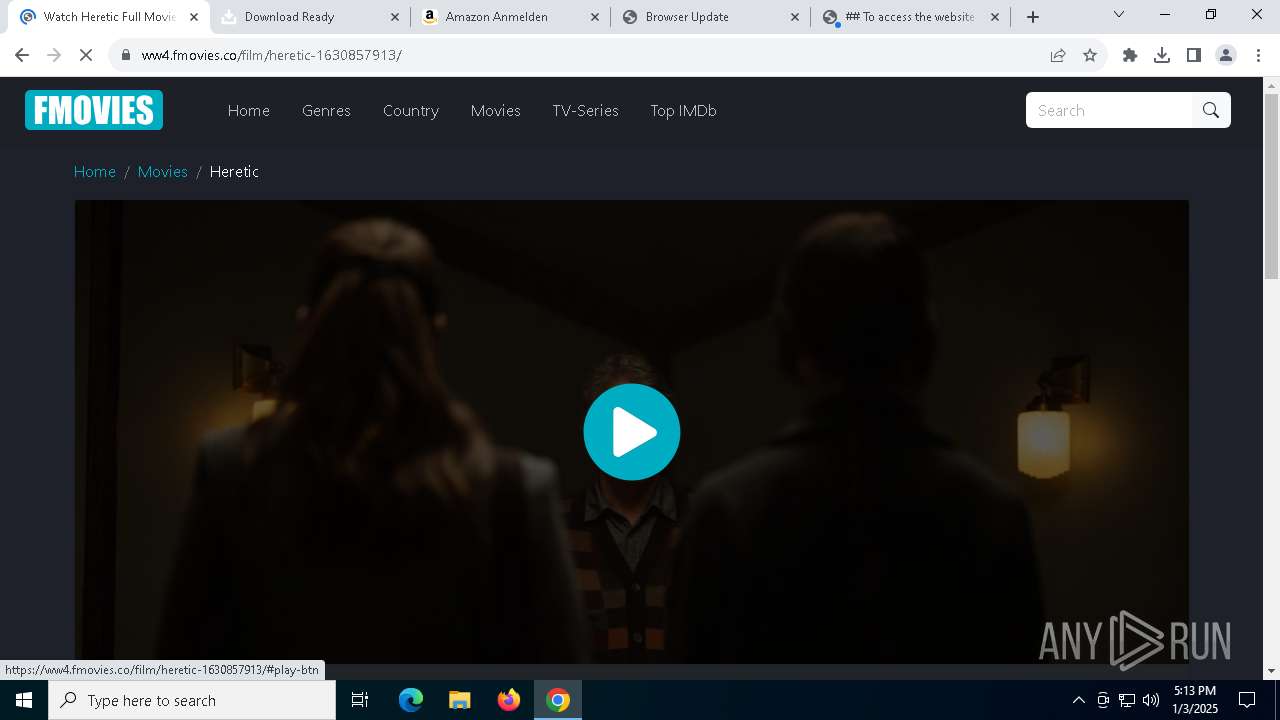Open the Top IMDb page

(683, 110)
